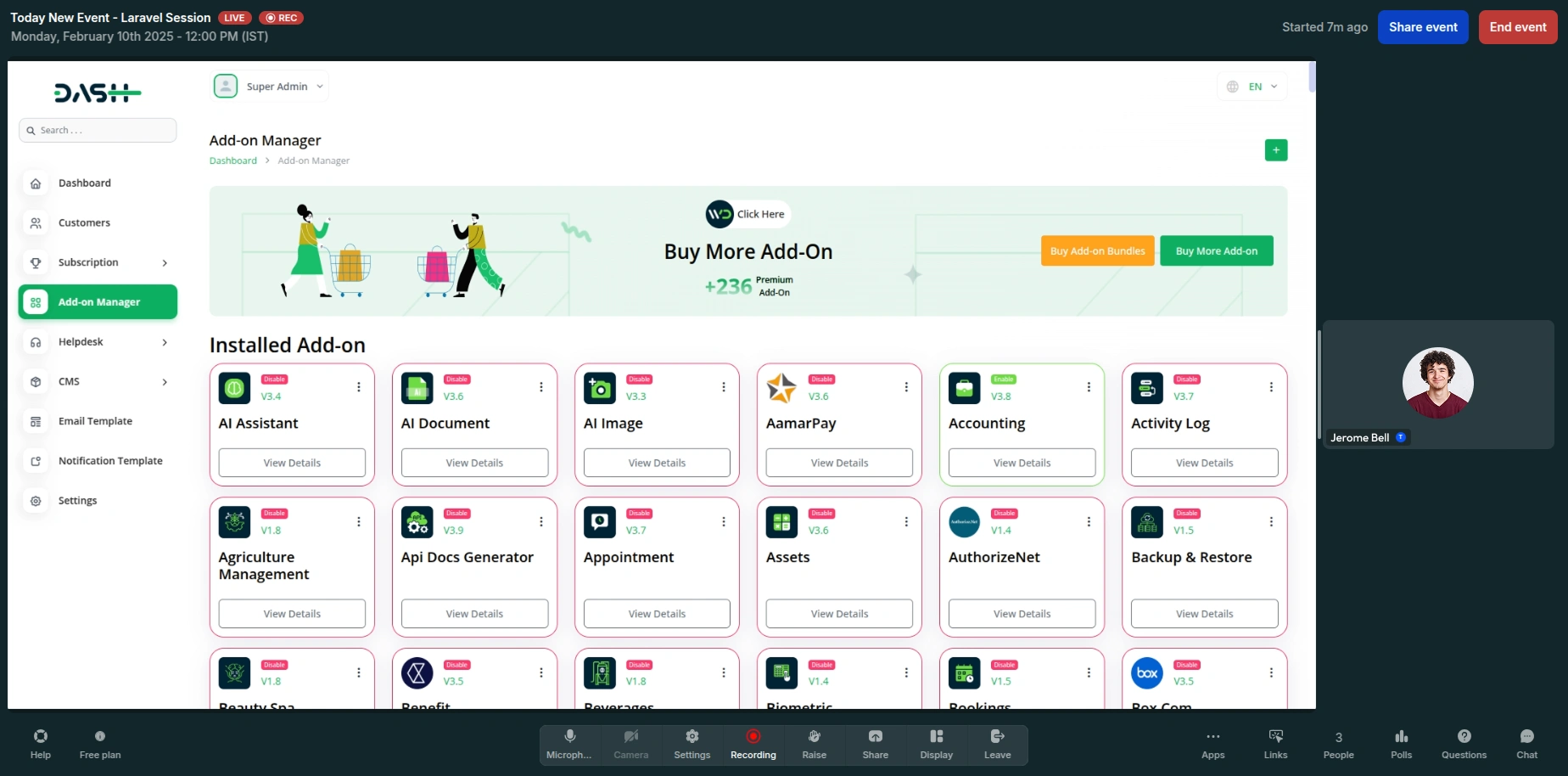
Task: Go to Email Template in sidebar
Action: point(95,421)
